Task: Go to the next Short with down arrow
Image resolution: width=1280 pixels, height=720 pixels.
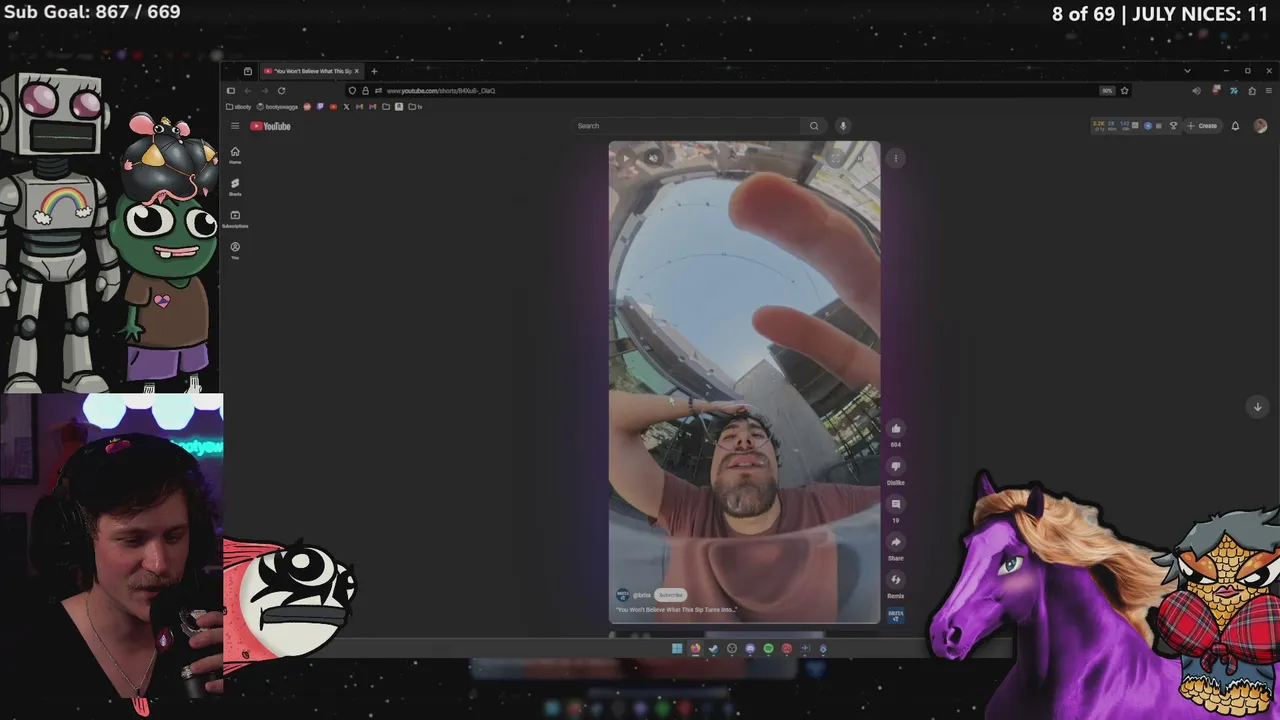Action: 1258,406
